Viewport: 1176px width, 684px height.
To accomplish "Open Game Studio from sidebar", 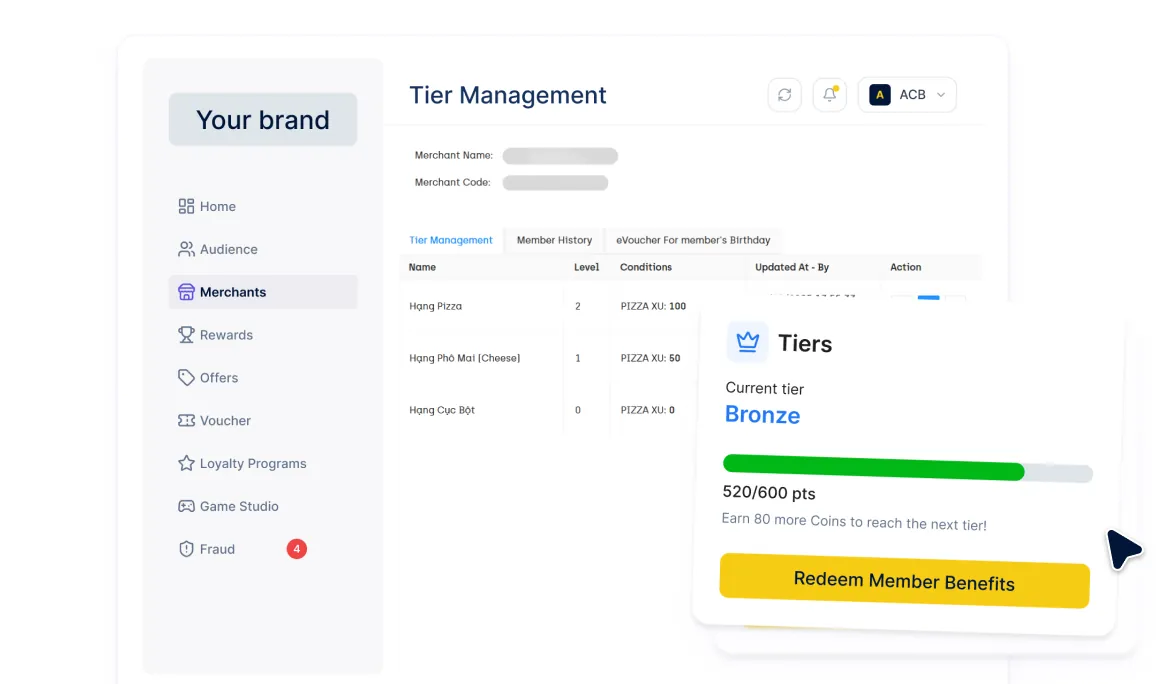I will pyautogui.click(x=262, y=506).
